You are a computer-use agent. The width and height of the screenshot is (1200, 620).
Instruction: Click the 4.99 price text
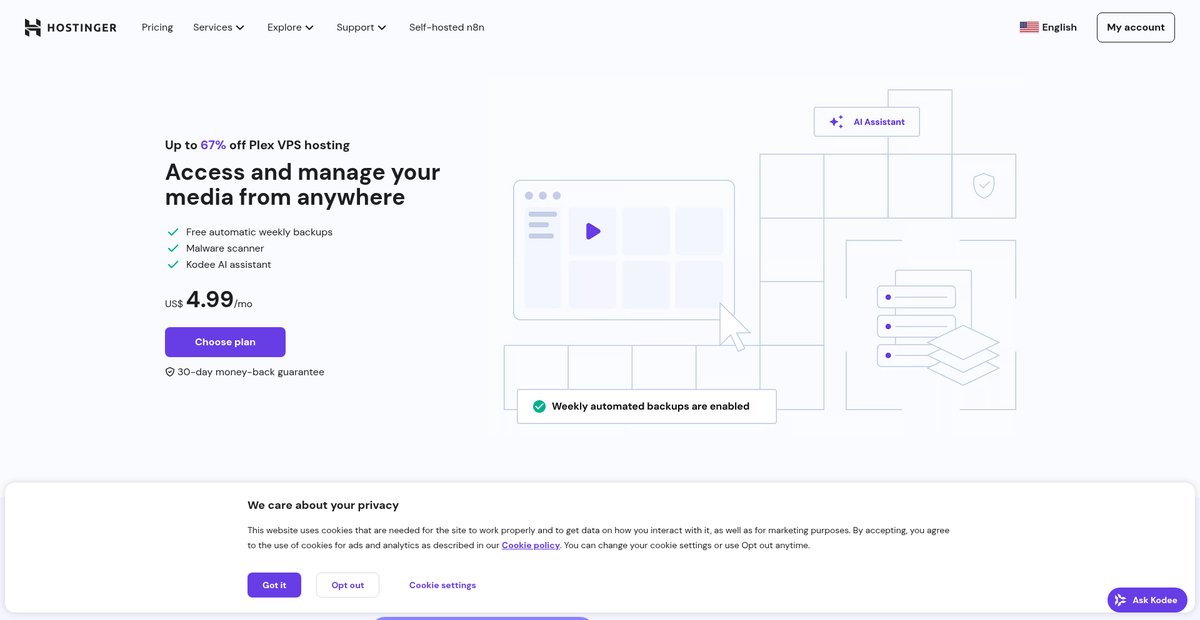(x=210, y=299)
